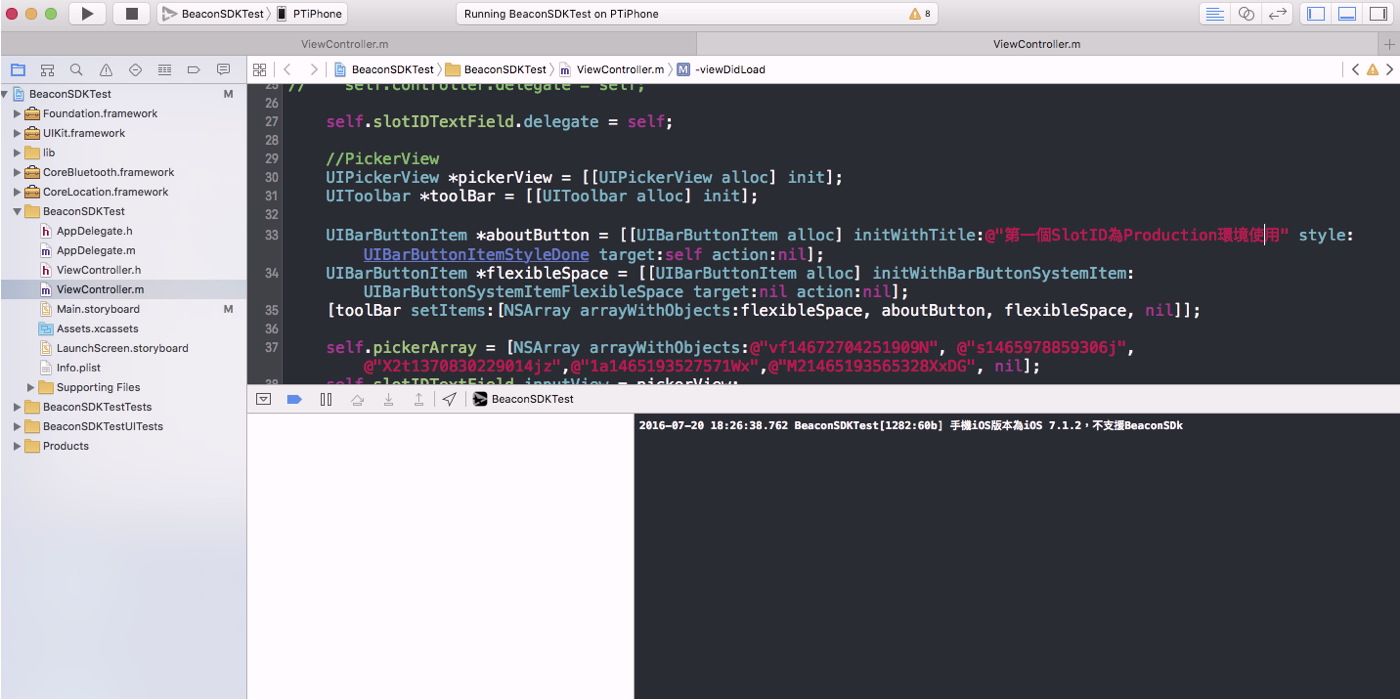Choose the PTiPhone run destination

coord(310,14)
